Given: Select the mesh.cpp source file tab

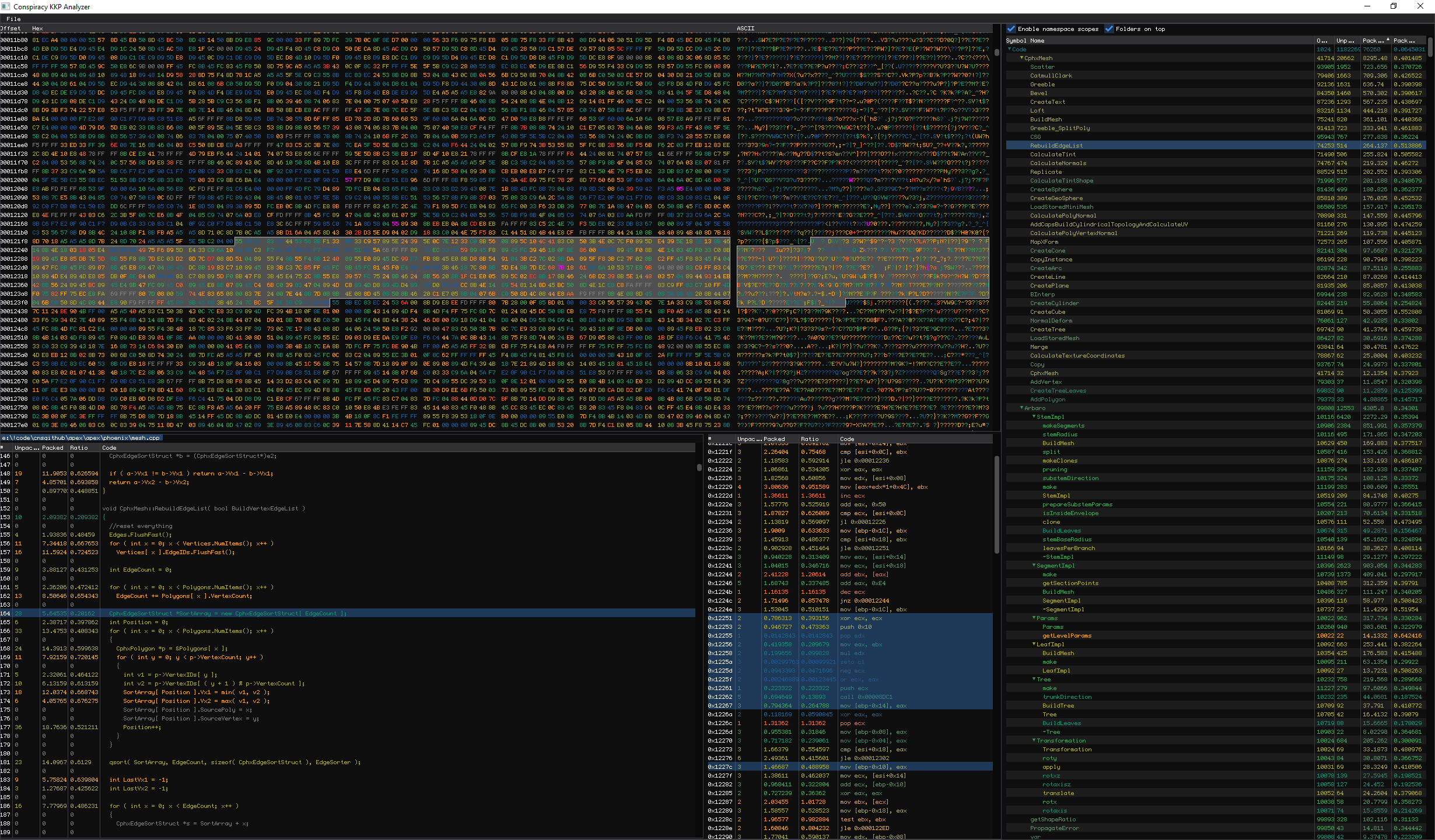Looking at the screenshot, I should [x=81, y=437].
